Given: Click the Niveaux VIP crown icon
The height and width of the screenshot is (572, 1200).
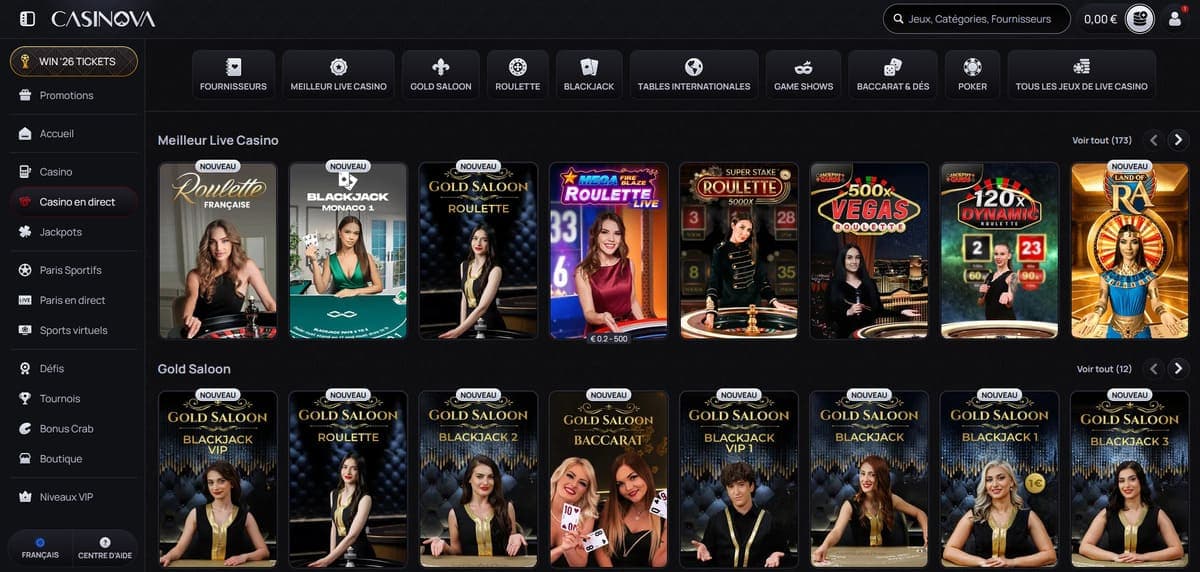Looking at the screenshot, I should [x=25, y=496].
